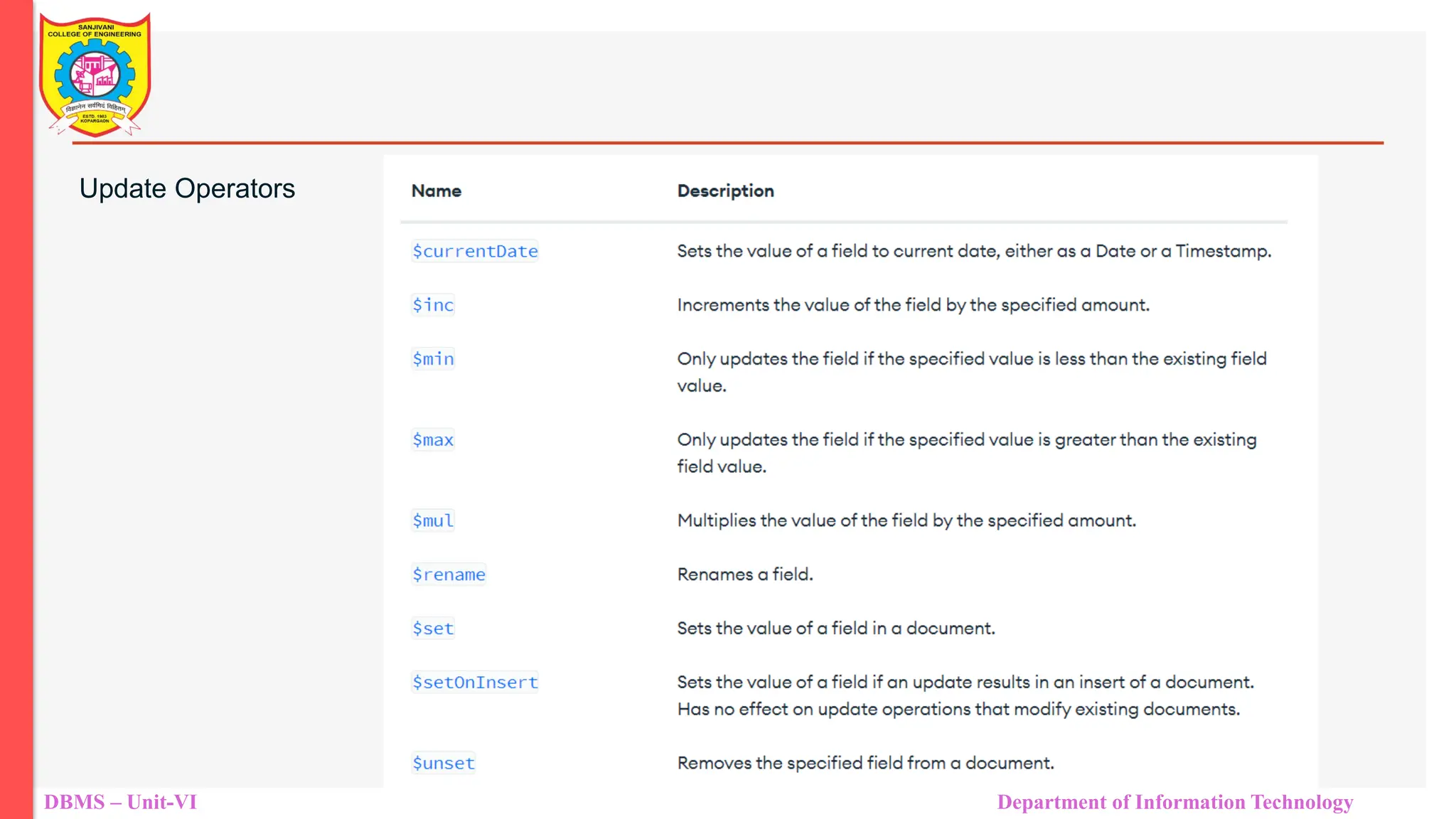Click the $currentDate description text
This screenshot has width=1456, height=819.
click(973, 252)
